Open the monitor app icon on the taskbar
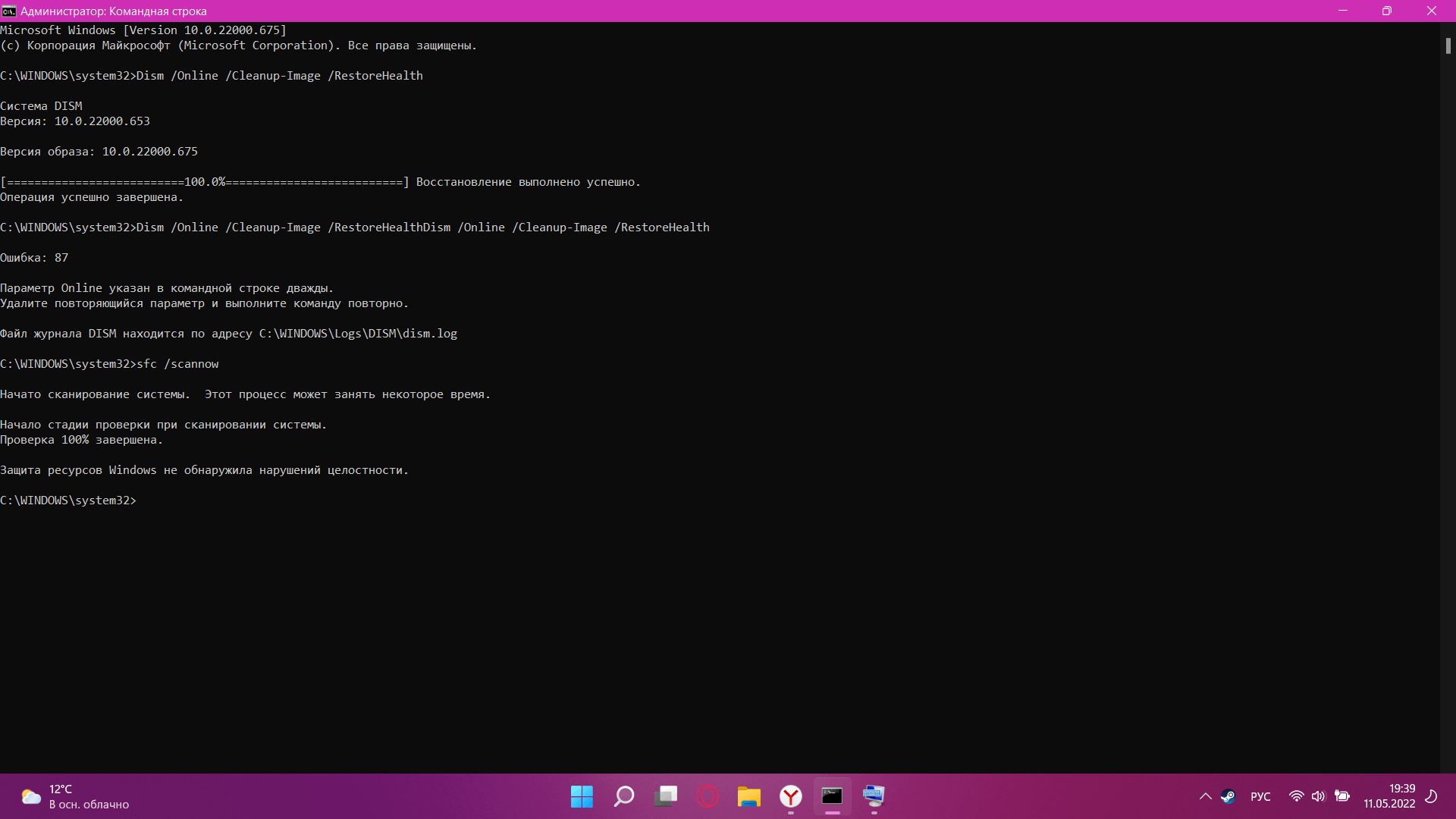Screen dimensions: 1456x819 click(874, 796)
